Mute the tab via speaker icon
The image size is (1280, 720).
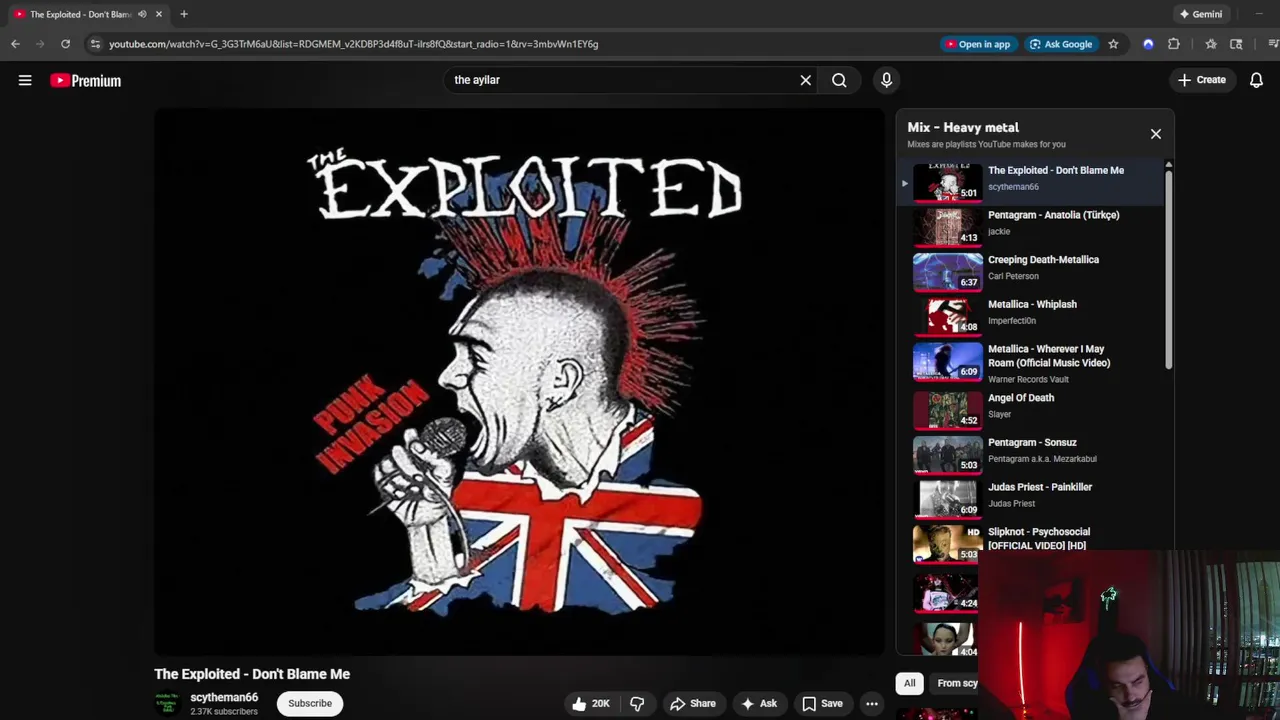click(x=142, y=14)
